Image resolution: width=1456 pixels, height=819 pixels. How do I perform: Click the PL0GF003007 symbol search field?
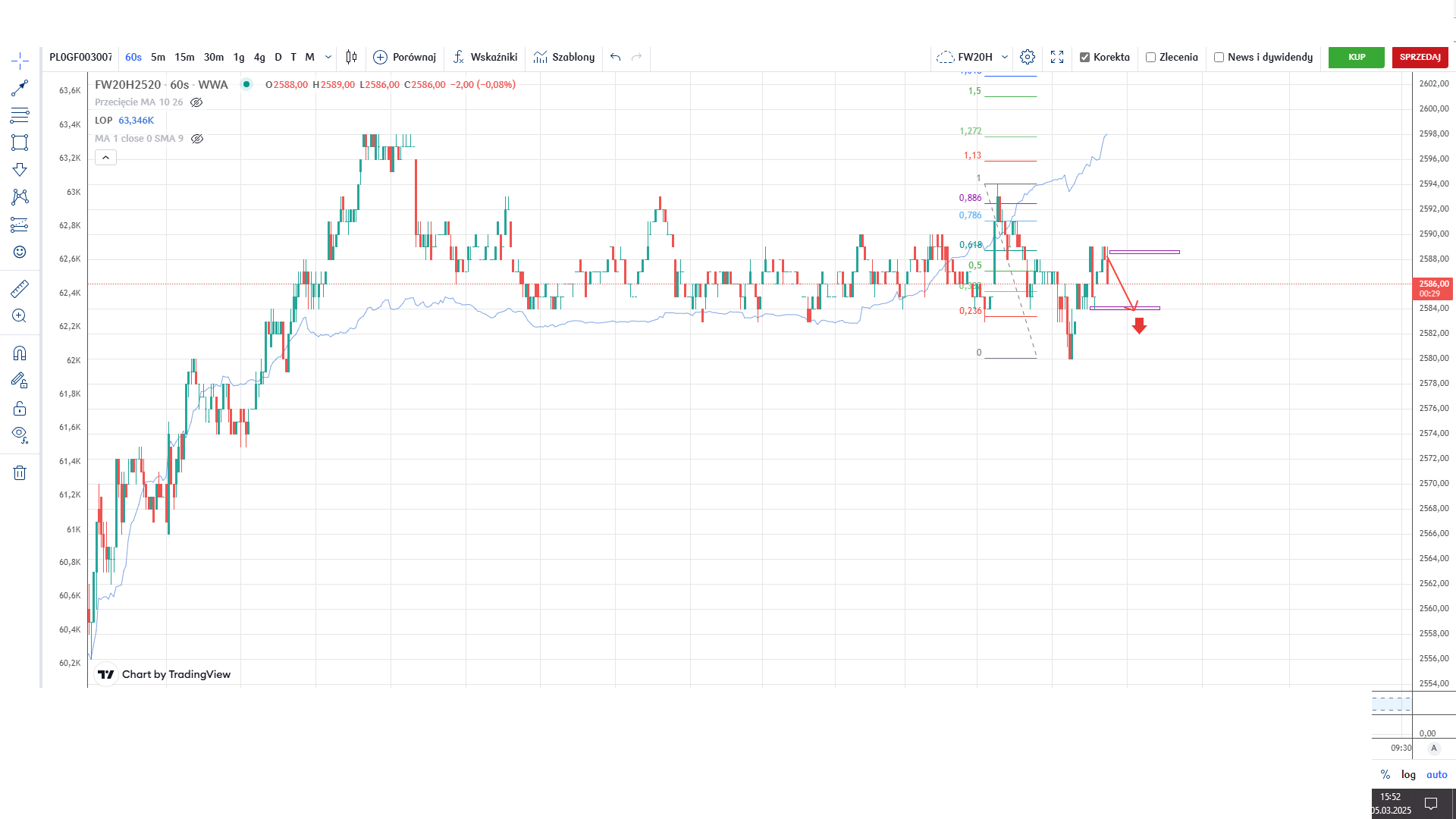pos(80,57)
